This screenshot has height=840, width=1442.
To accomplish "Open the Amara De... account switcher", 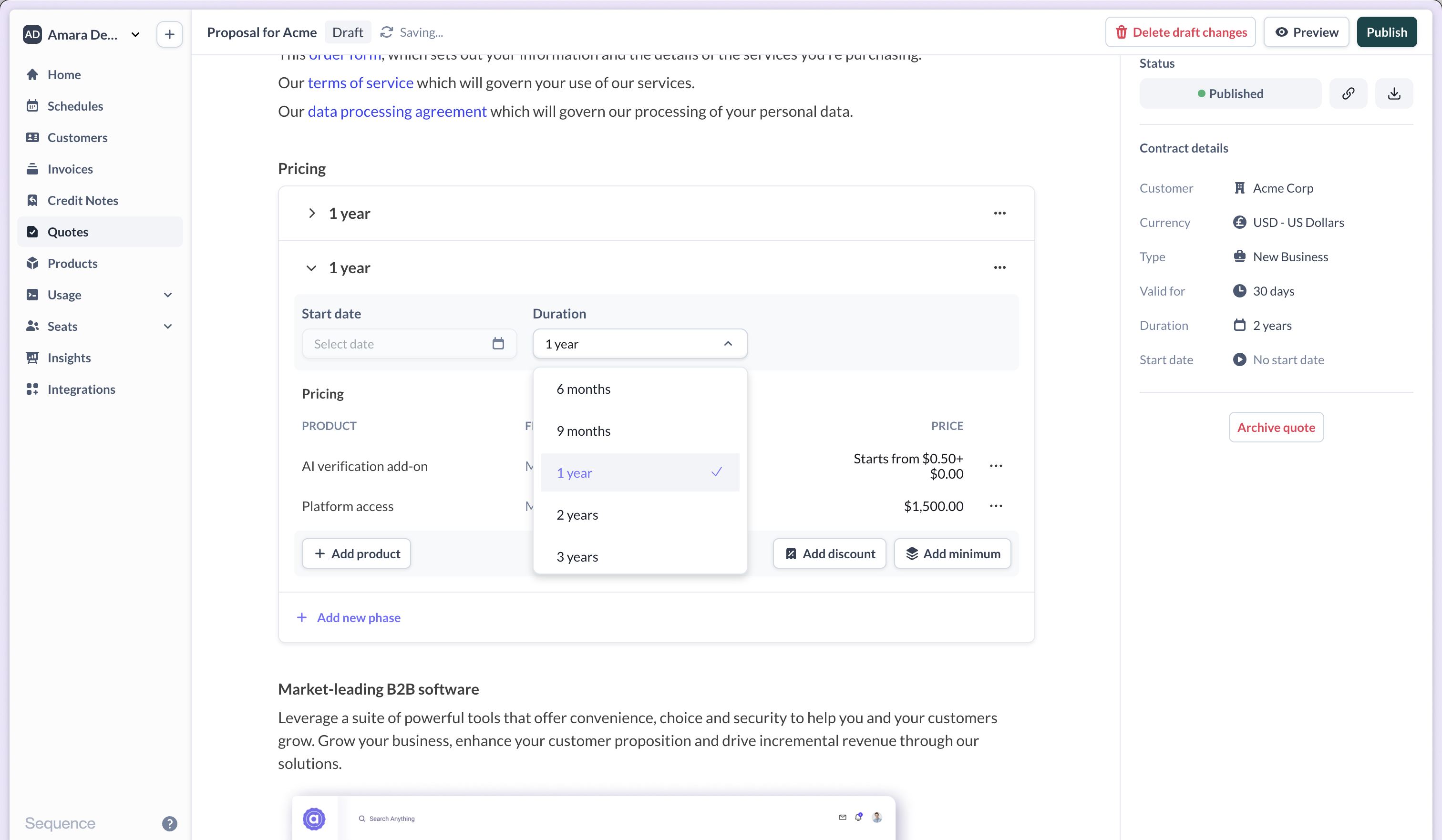I will pyautogui.click(x=82, y=34).
